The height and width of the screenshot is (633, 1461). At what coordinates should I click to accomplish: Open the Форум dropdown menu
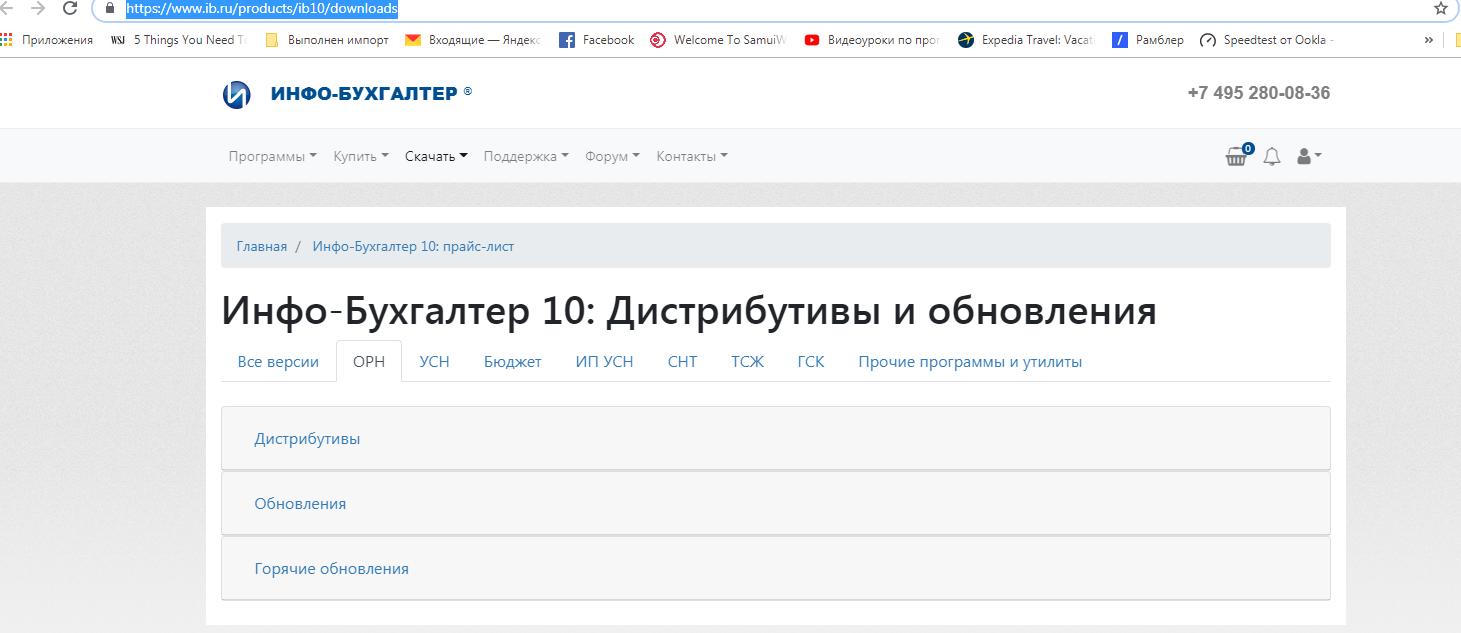tap(612, 156)
